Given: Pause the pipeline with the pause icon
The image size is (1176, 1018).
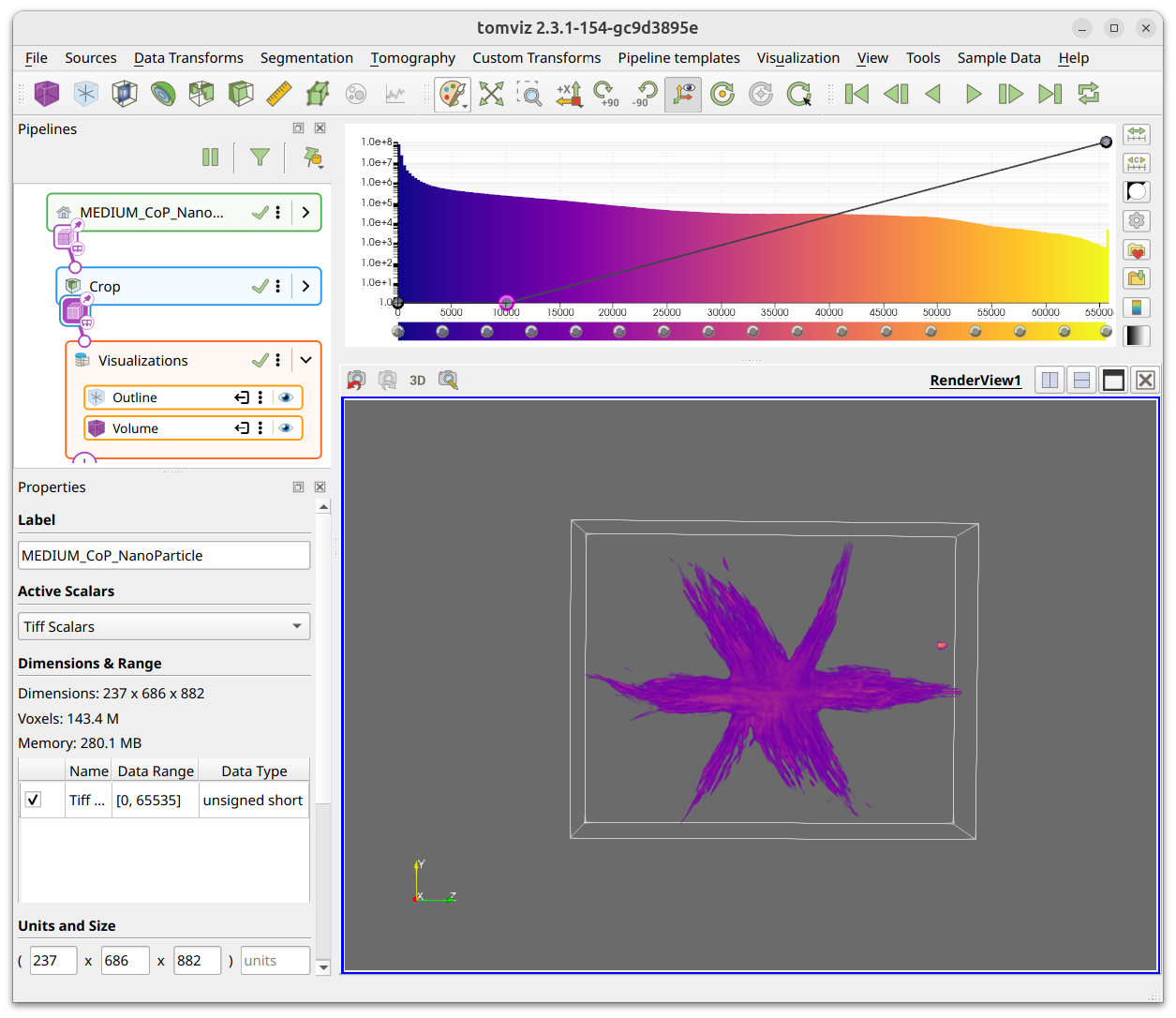Looking at the screenshot, I should pyautogui.click(x=211, y=157).
